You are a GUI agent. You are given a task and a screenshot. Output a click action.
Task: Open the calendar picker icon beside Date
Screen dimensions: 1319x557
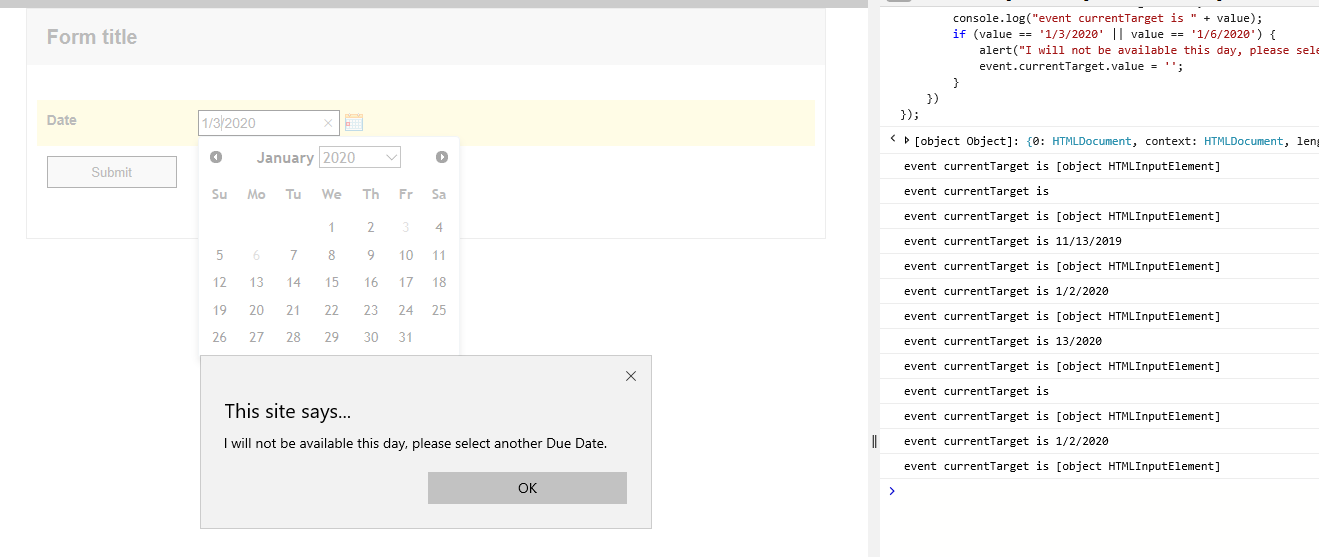(x=353, y=123)
